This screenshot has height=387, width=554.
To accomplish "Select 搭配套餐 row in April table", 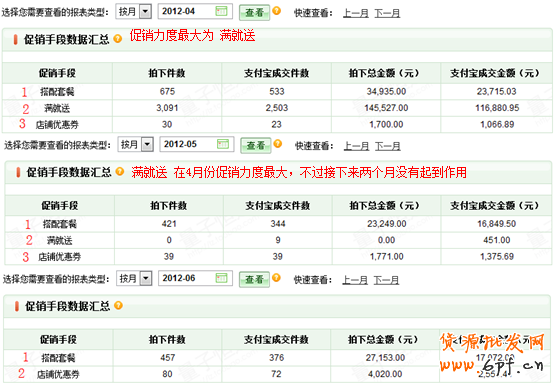I will (277, 92).
